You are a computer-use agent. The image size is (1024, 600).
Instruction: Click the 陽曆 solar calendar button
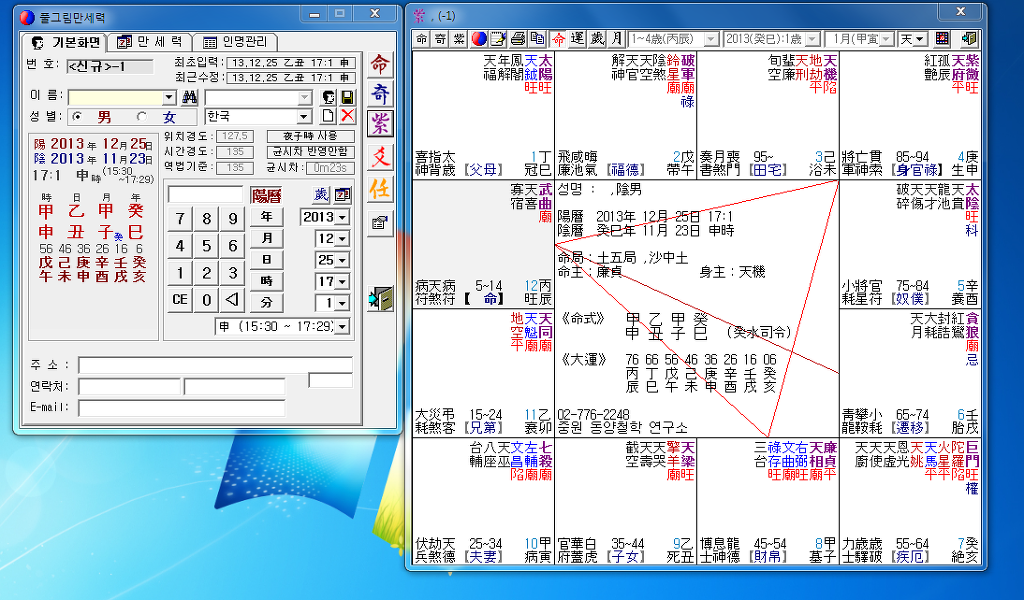267,195
